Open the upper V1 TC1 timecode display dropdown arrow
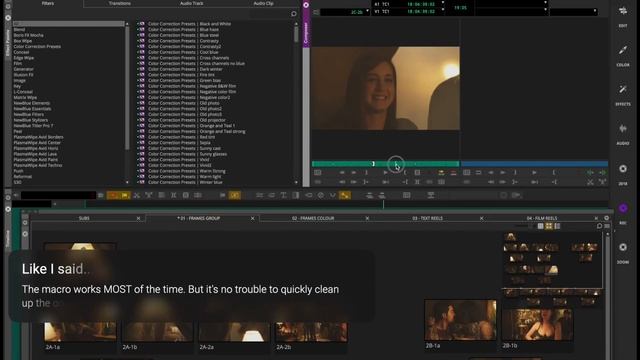 [x=443, y=3]
